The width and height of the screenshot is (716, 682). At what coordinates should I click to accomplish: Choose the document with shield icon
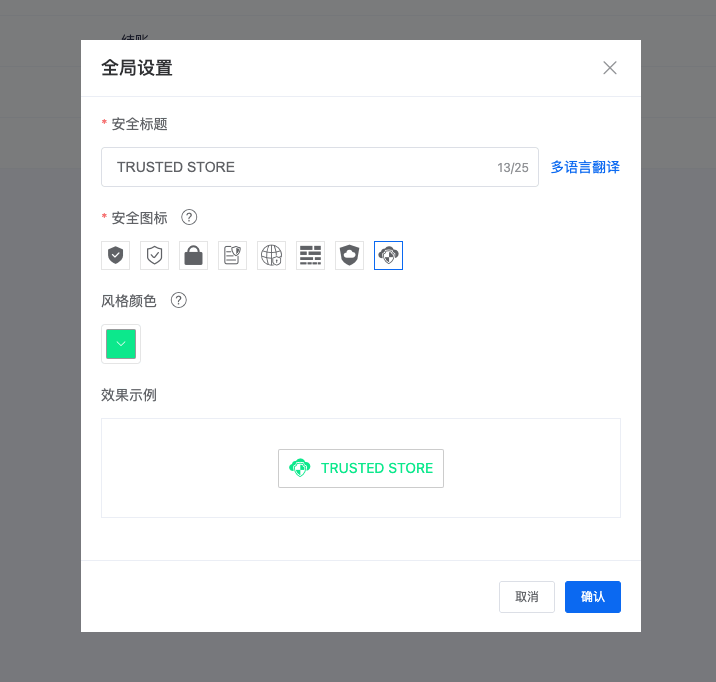232,256
